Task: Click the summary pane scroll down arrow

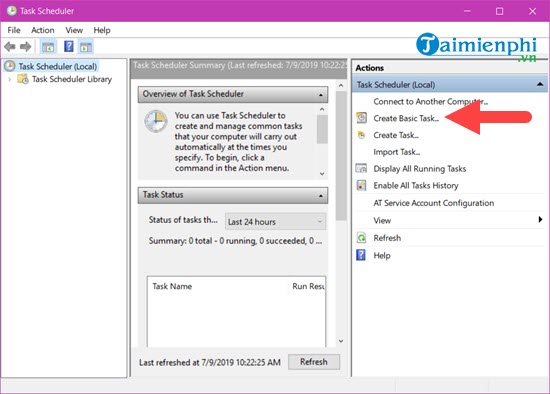Action: coord(341,341)
